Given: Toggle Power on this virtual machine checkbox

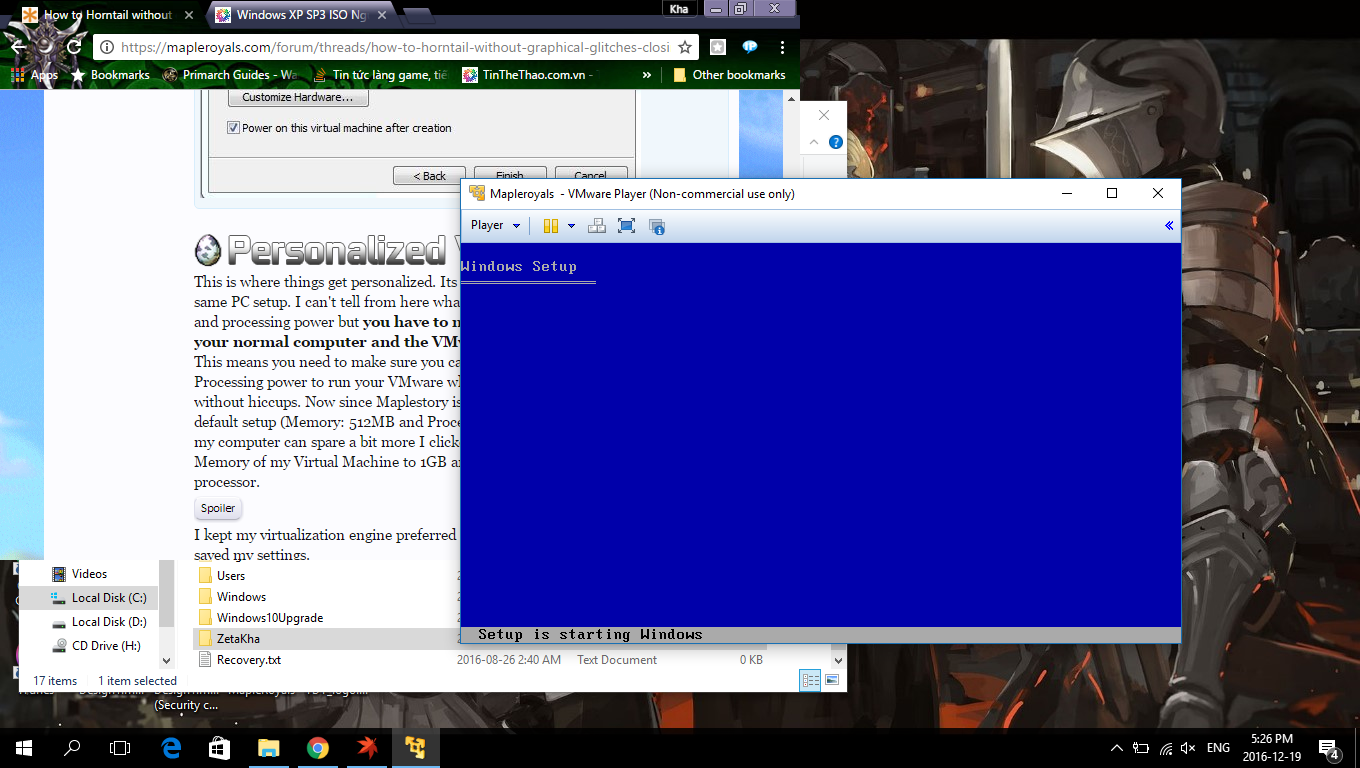Looking at the screenshot, I should click(233, 128).
